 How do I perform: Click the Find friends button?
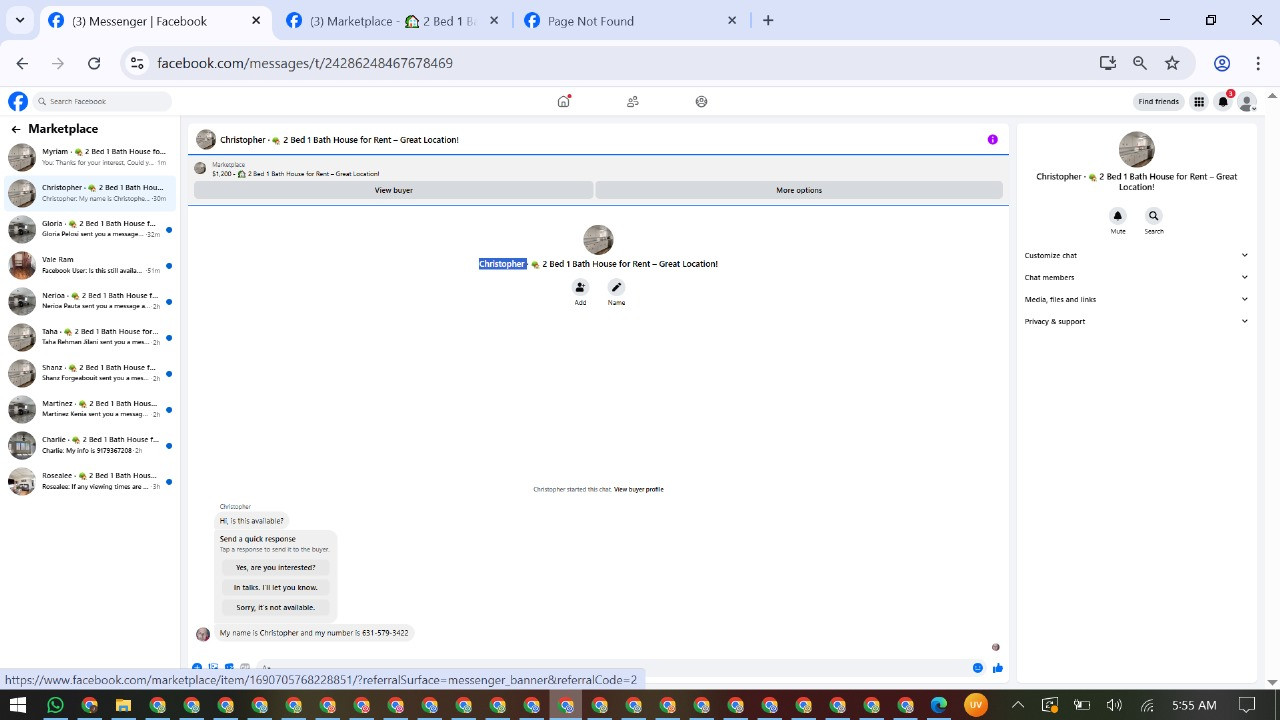pyautogui.click(x=1159, y=101)
